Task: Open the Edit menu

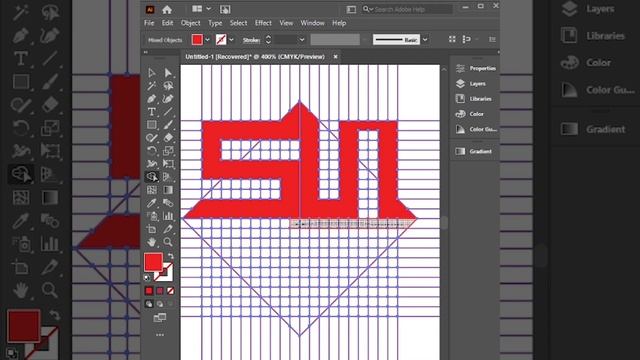Action: coord(167,23)
